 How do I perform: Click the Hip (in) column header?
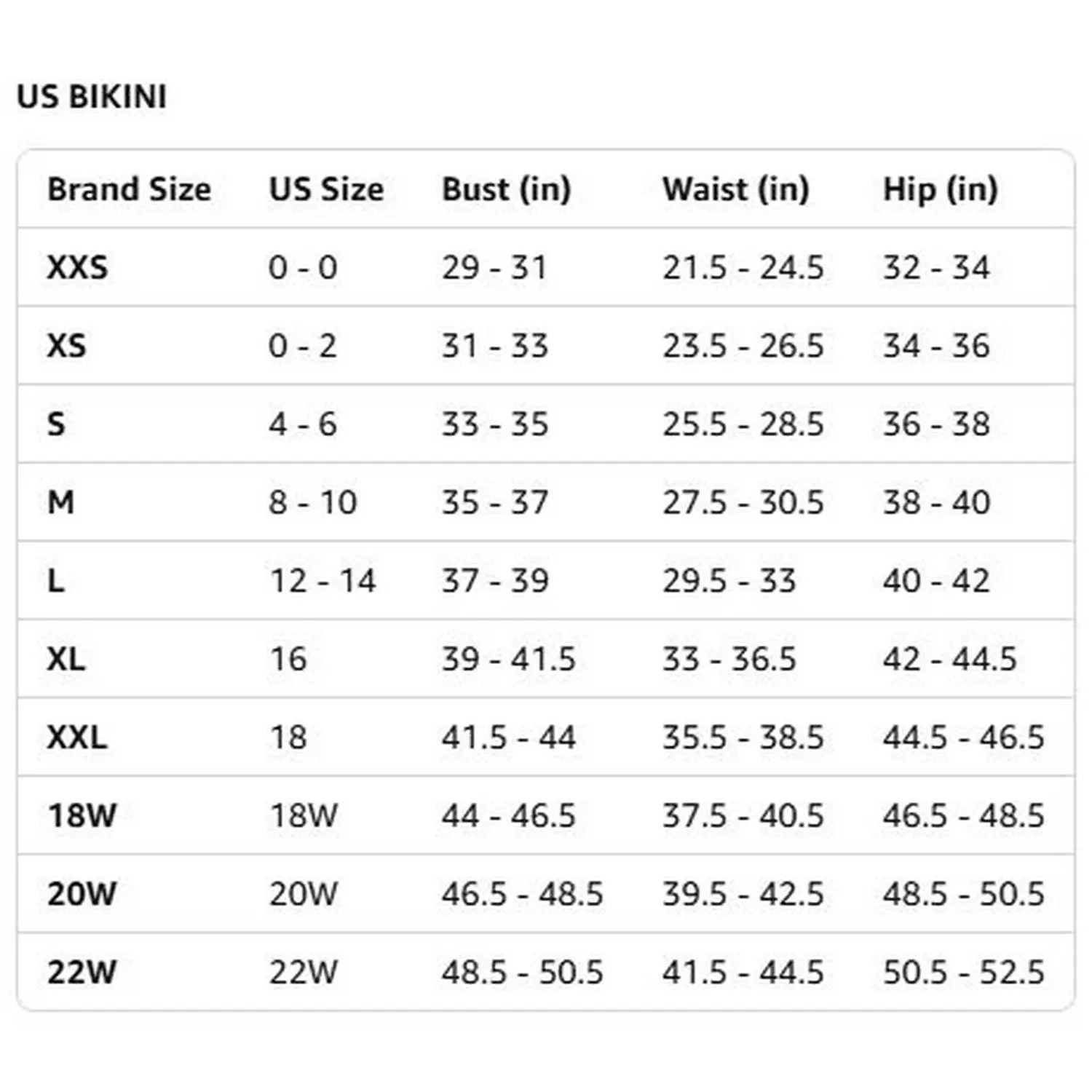click(940, 189)
